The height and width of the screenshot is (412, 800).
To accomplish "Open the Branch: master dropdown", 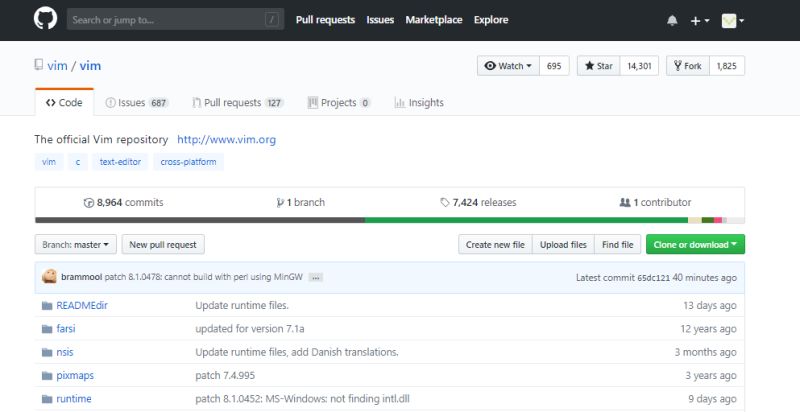I will pyautogui.click(x=76, y=244).
